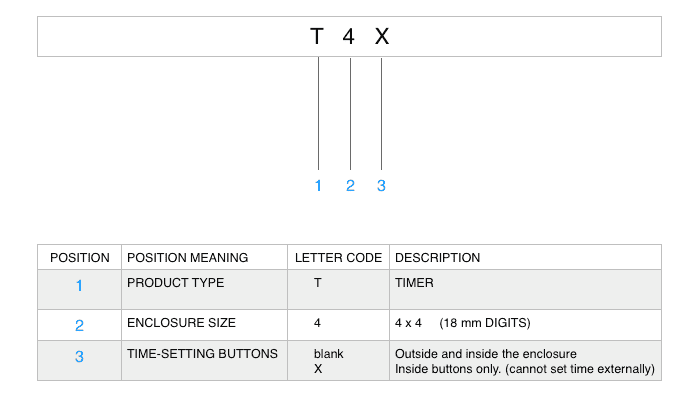Click the 4 x 4 (18 mm DIGITS) description
This screenshot has width=692, height=405.
coord(463,323)
